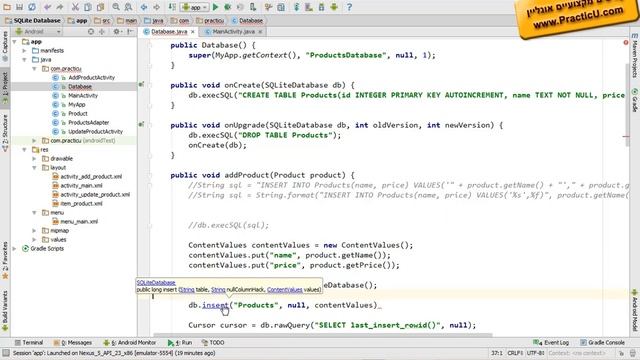Click the Redo arrow icon
The image size is (640, 360).
click(60, 7)
